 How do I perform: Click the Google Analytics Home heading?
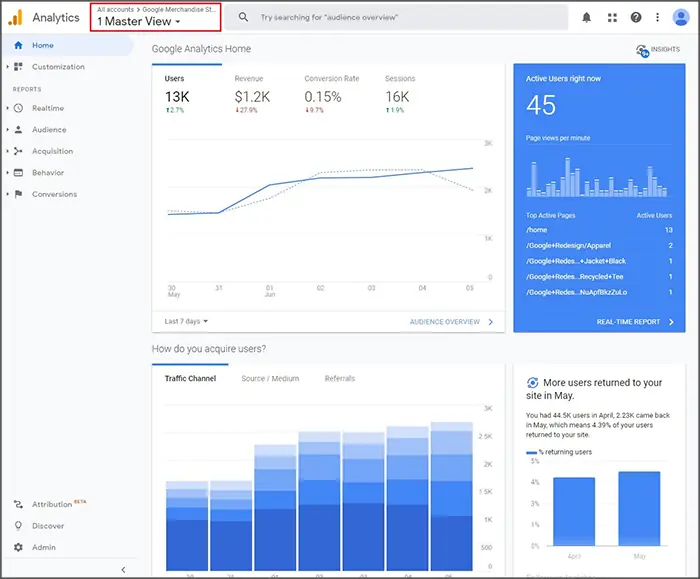pyautogui.click(x=201, y=49)
